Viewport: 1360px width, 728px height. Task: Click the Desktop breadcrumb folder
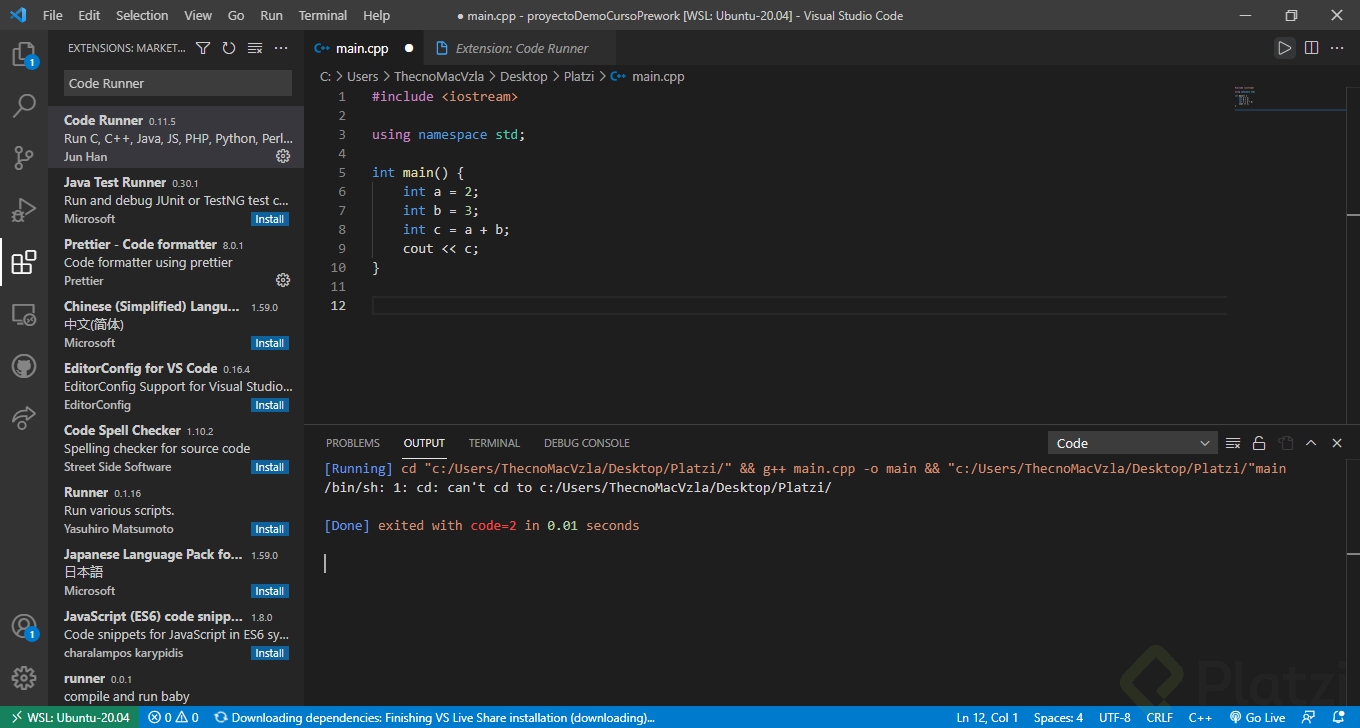click(523, 76)
